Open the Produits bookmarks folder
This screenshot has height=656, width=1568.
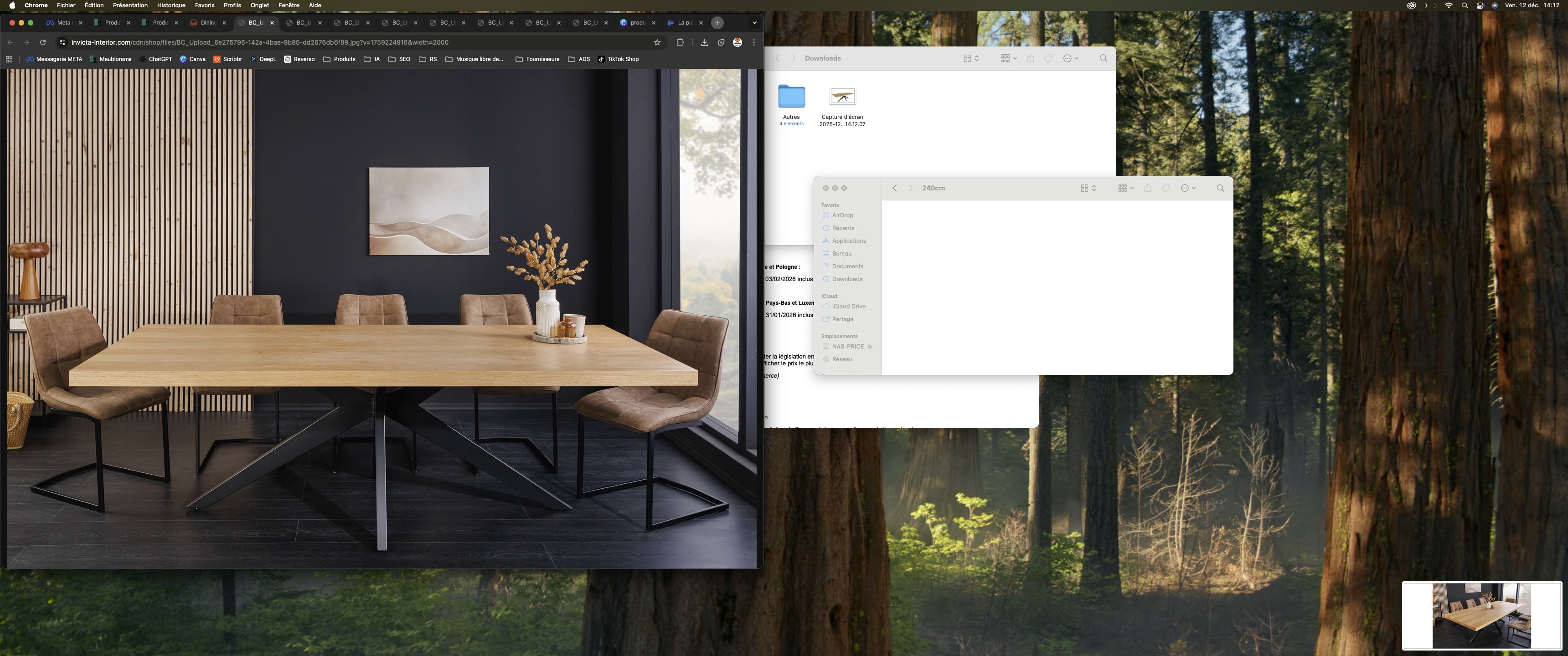point(339,59)
